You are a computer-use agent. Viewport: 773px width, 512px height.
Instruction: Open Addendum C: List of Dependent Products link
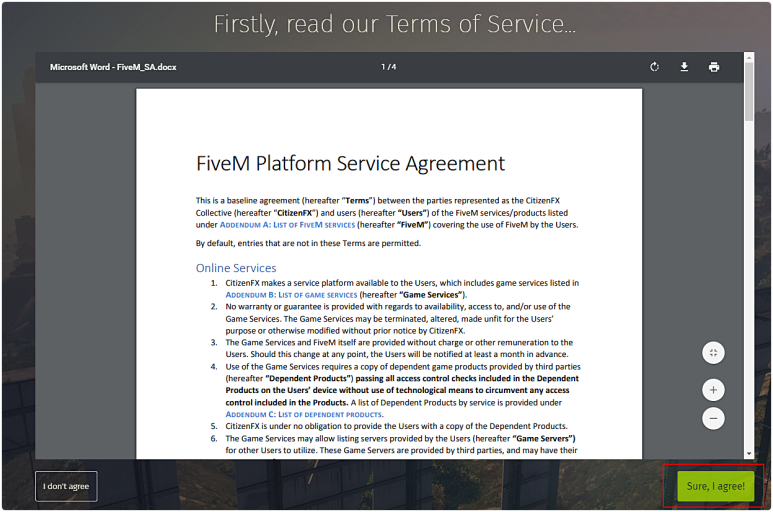coord(304,415)
